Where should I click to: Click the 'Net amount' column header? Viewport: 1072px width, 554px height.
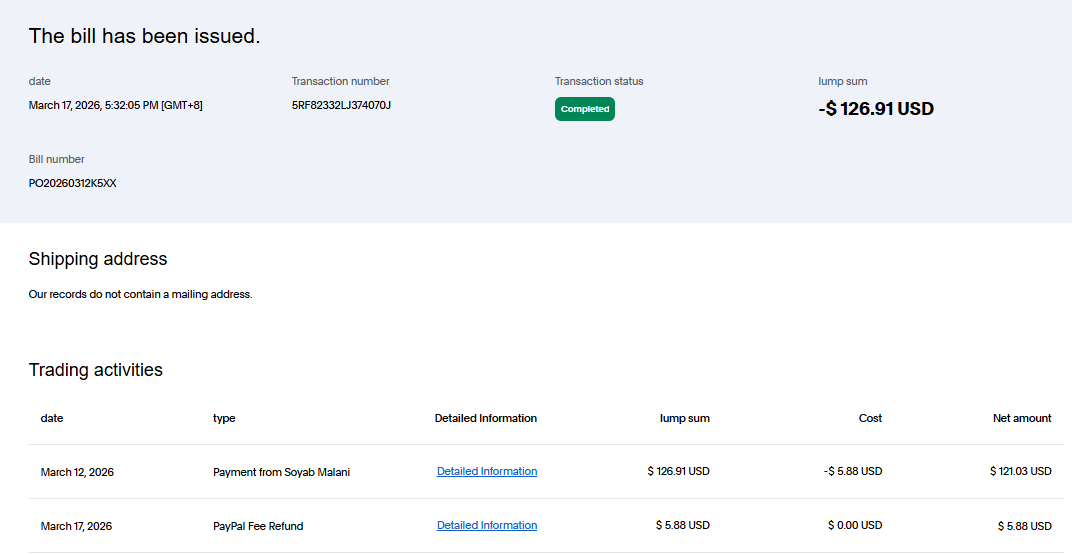tap(1021, 418)
